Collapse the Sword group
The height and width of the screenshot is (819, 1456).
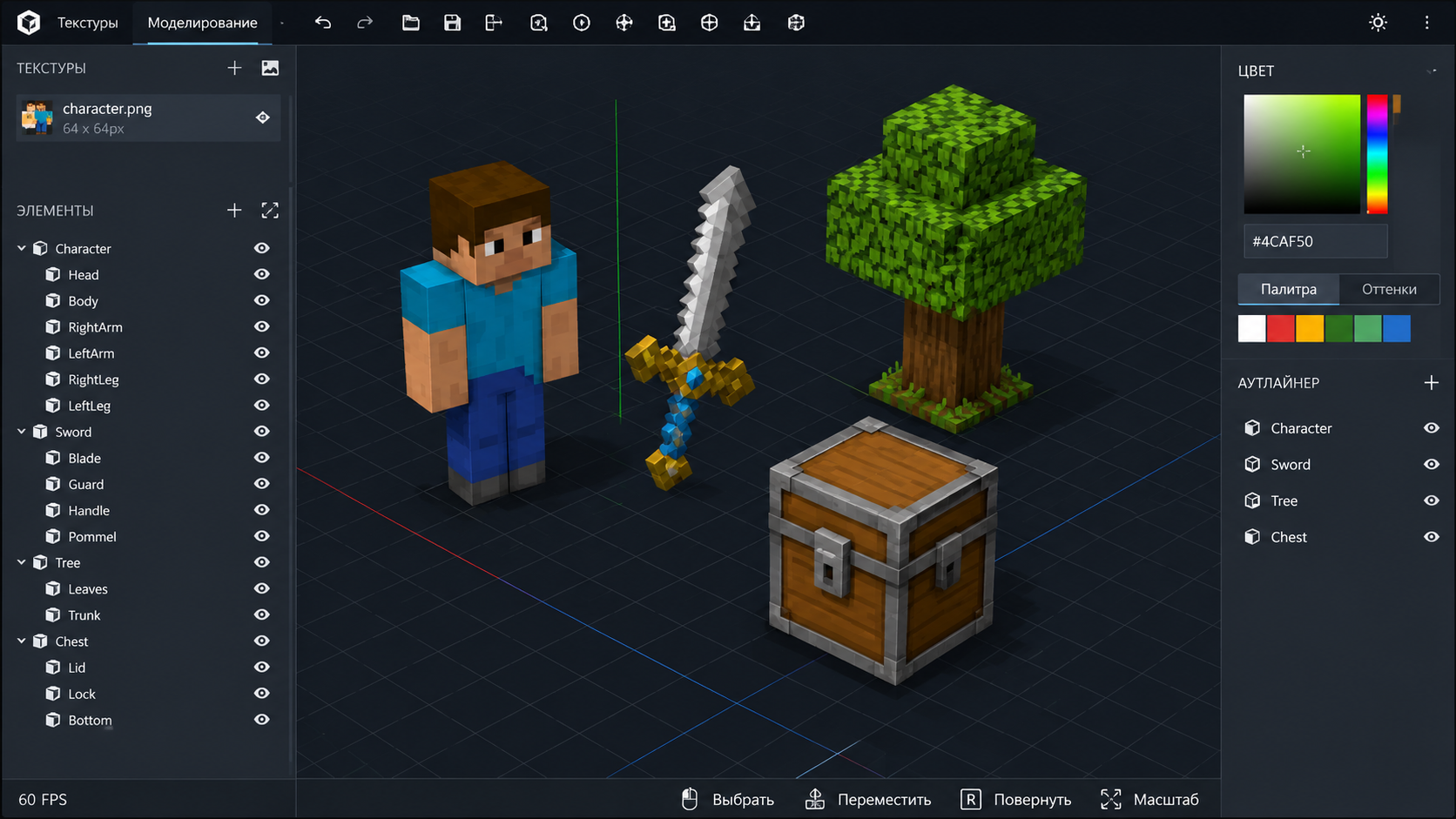(x=22, y=432)
